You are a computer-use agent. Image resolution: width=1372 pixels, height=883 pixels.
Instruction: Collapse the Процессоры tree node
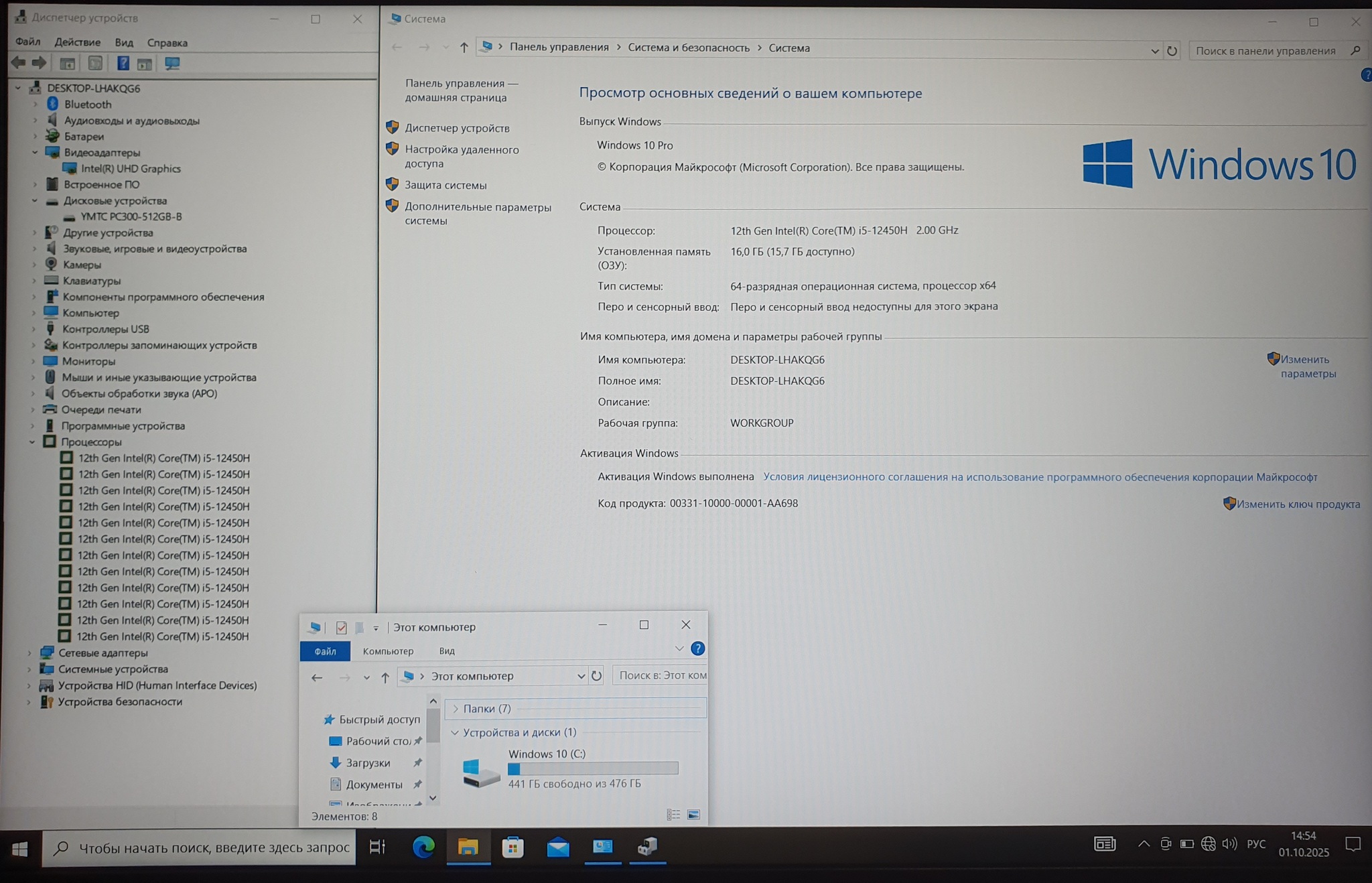(32, 442)
